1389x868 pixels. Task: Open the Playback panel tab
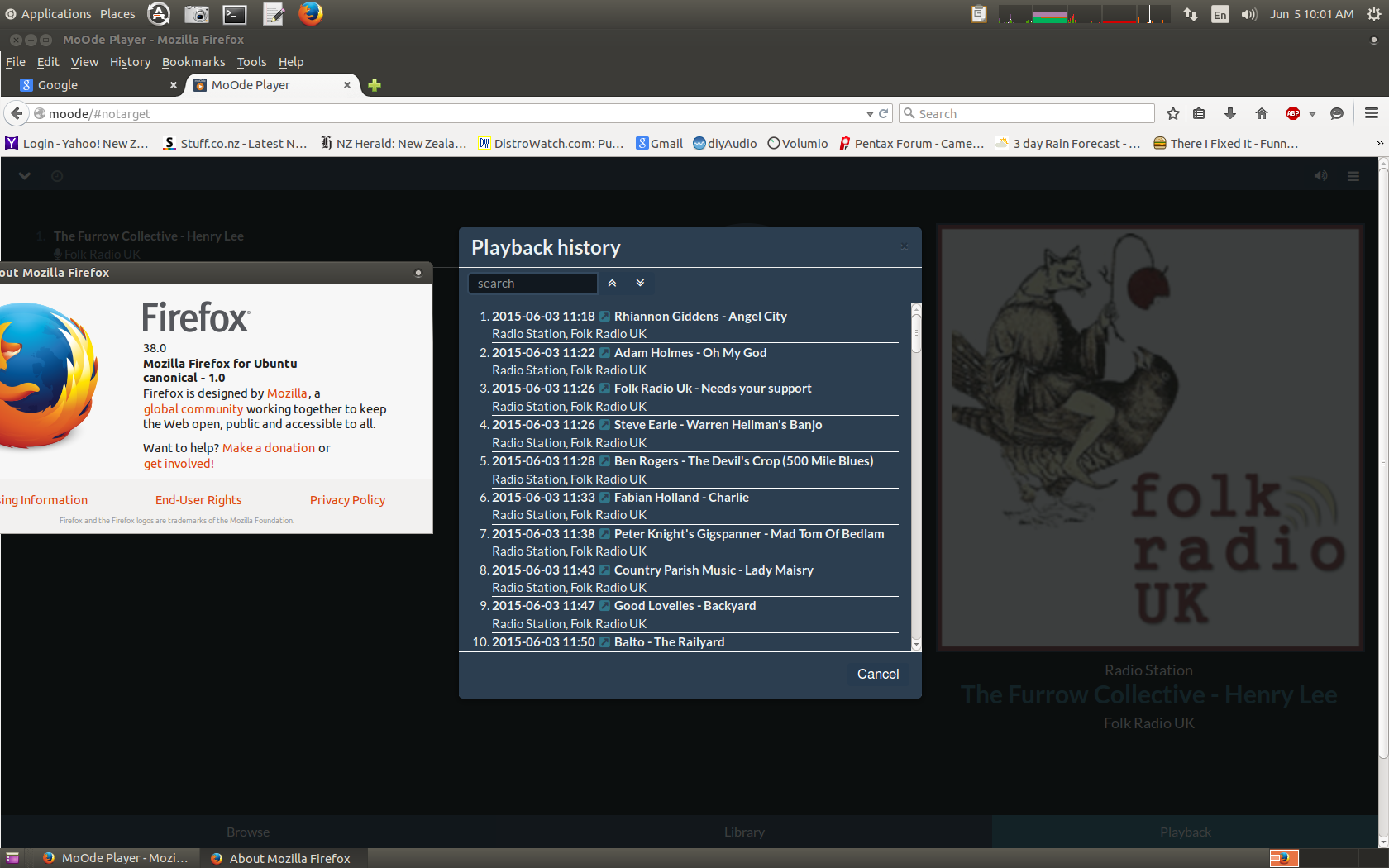(x=1185, y=832)
